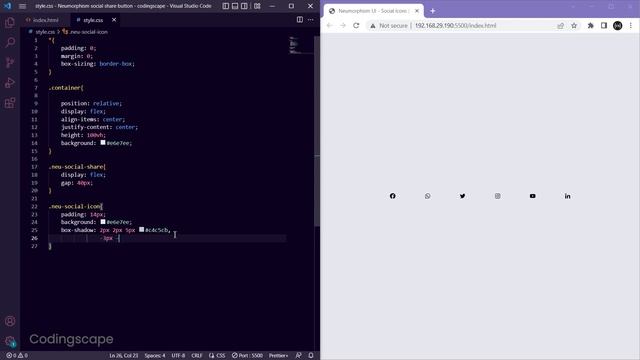Go forward in the Chrome browser
Image resolution: width=640 pixels, height=360 pixels.
click(343, 25)
